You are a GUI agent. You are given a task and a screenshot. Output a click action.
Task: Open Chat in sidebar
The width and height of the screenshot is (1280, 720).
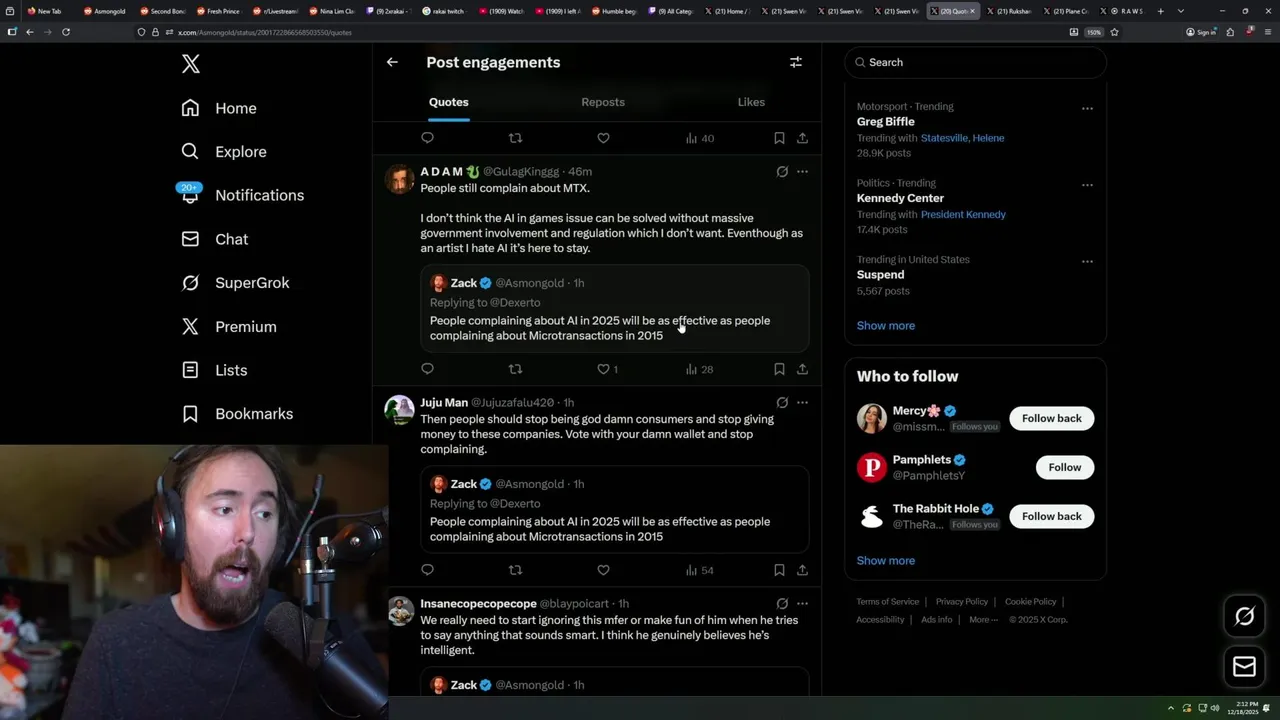tap(214, 239)
